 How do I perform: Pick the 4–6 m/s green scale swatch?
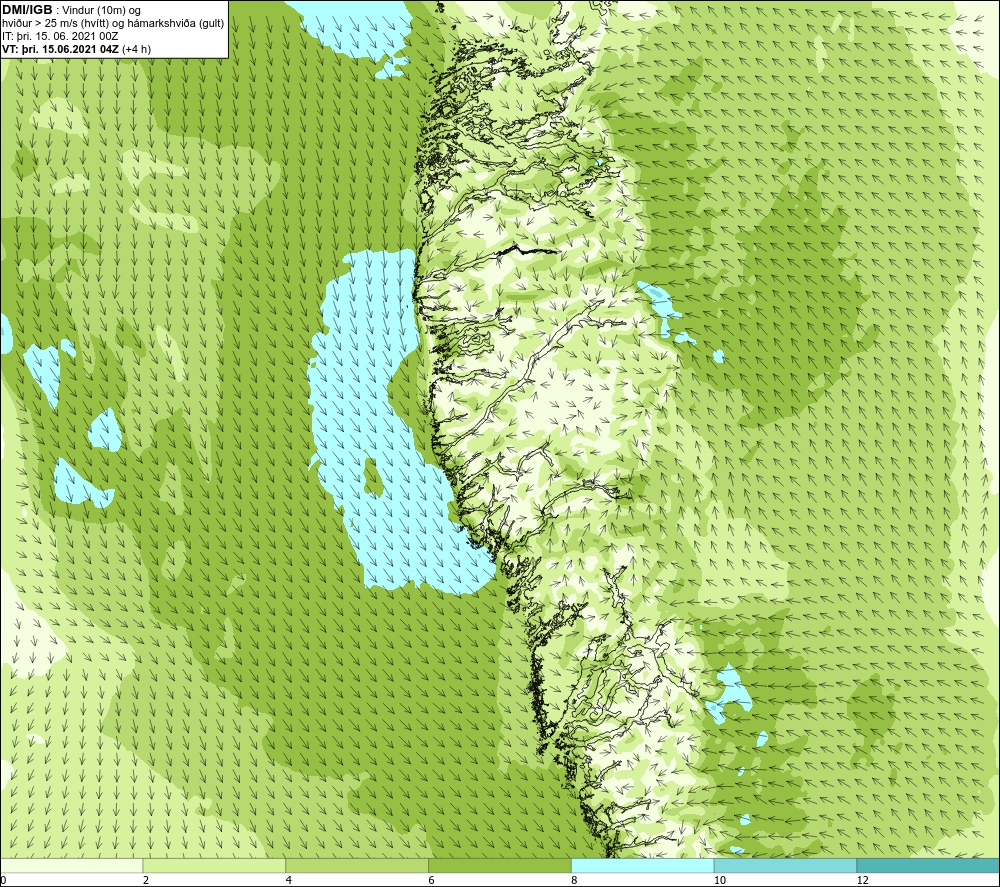[x=357, y=865]
